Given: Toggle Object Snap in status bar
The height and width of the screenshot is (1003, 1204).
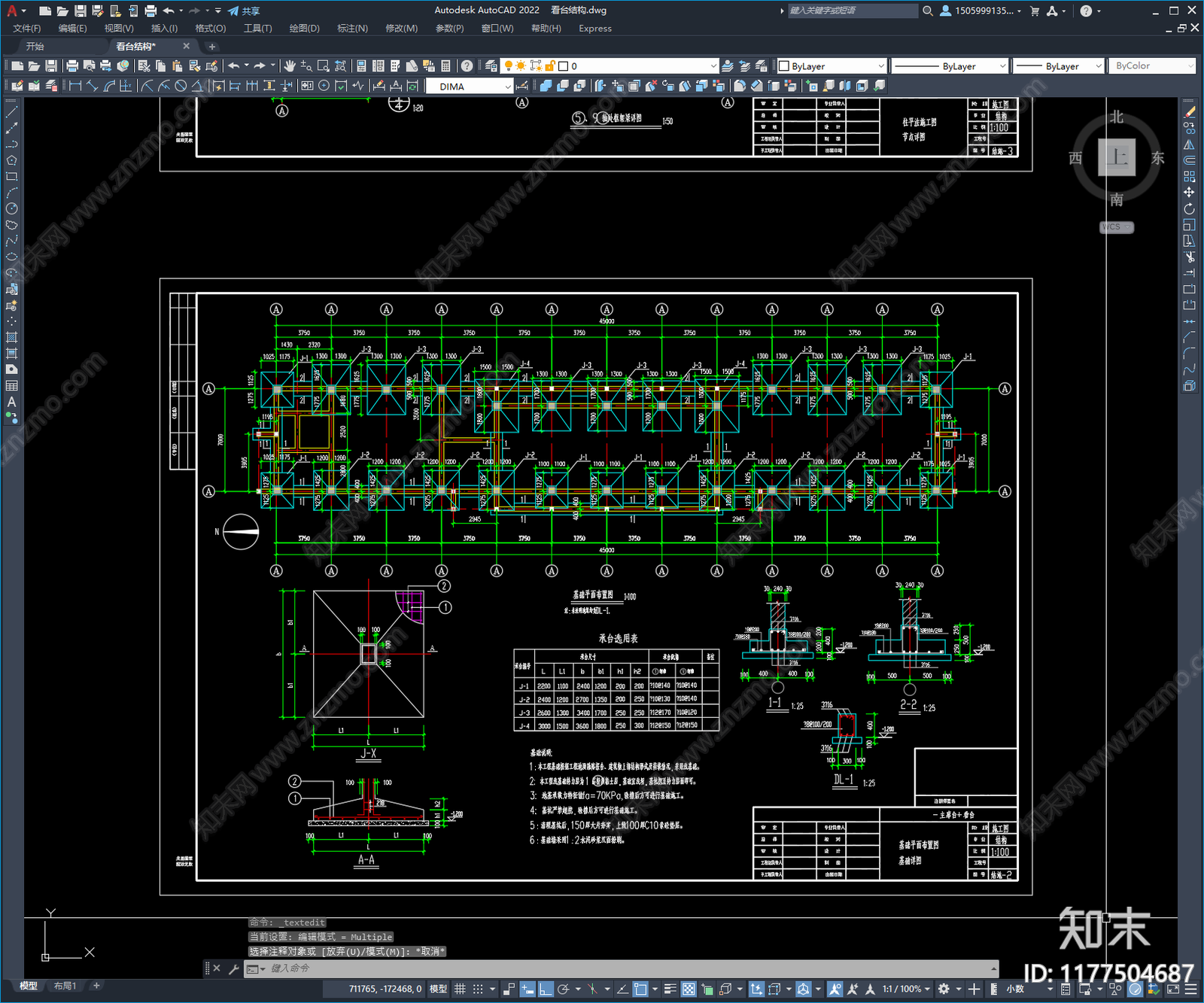Looking at the screenshot, I should (x=640, y=989).
